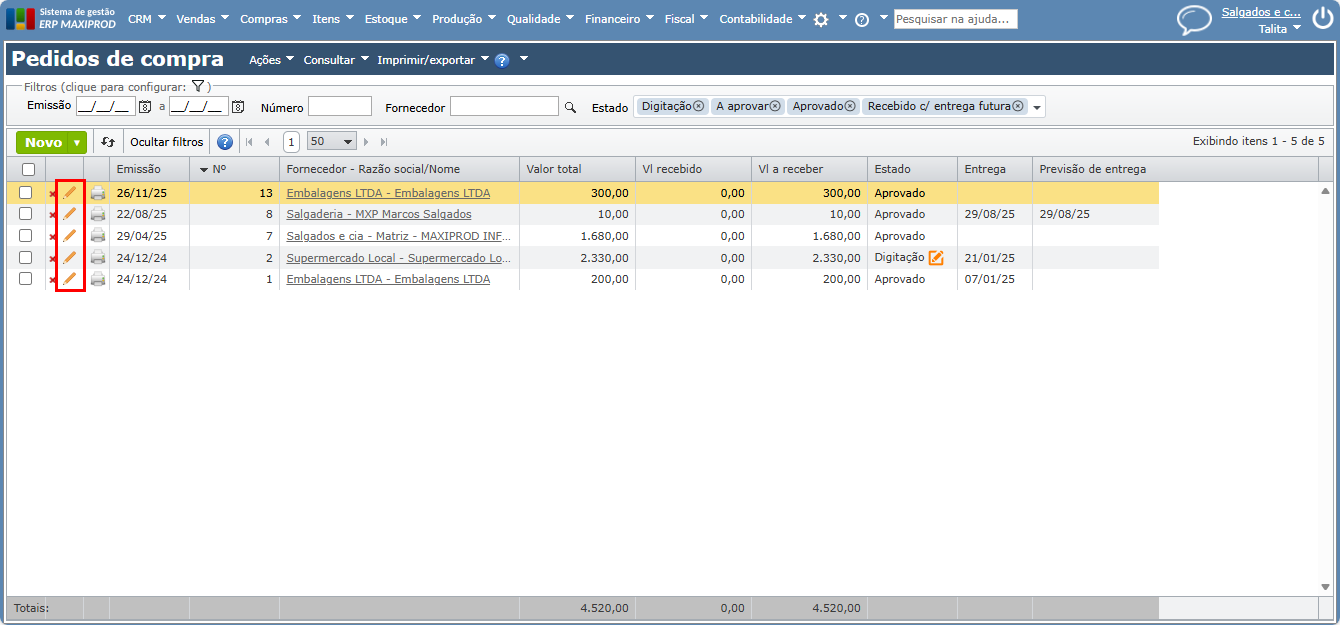
Task: Open the Emissão start date calendar icon
Action: [144, 107]
